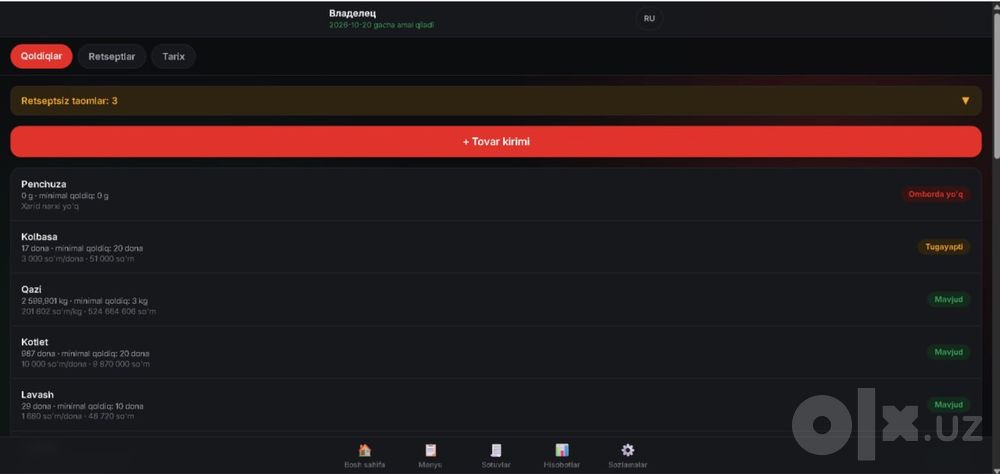Click Kotlet 10 000 so'm/dona price line
The width and height of the screenshot is (1000, 474).
click(85, 364)
